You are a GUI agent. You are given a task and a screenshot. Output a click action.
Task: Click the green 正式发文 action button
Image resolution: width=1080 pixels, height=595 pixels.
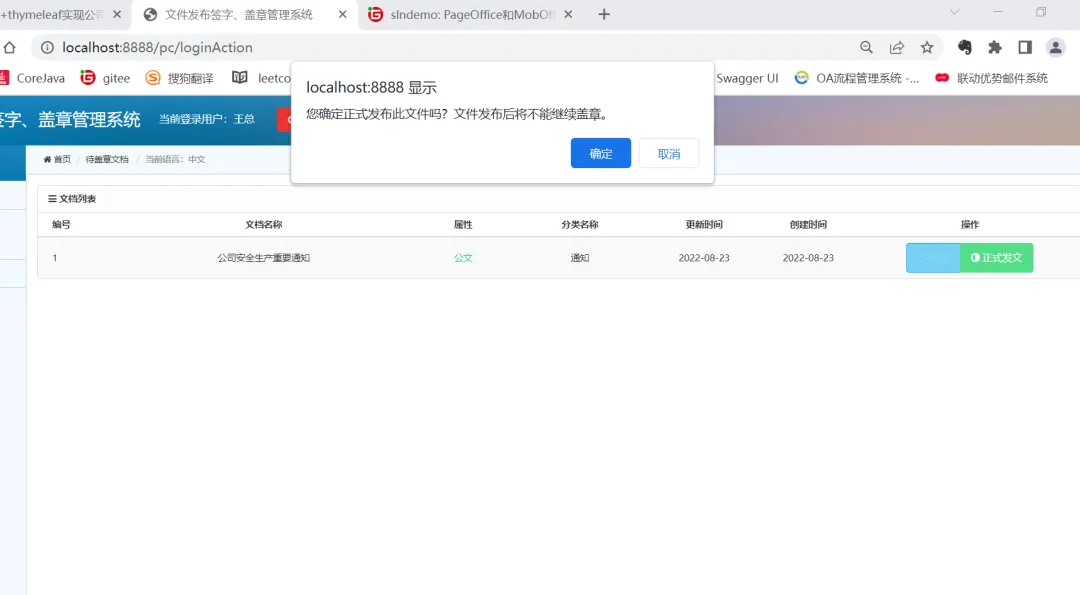pos(996,257)
